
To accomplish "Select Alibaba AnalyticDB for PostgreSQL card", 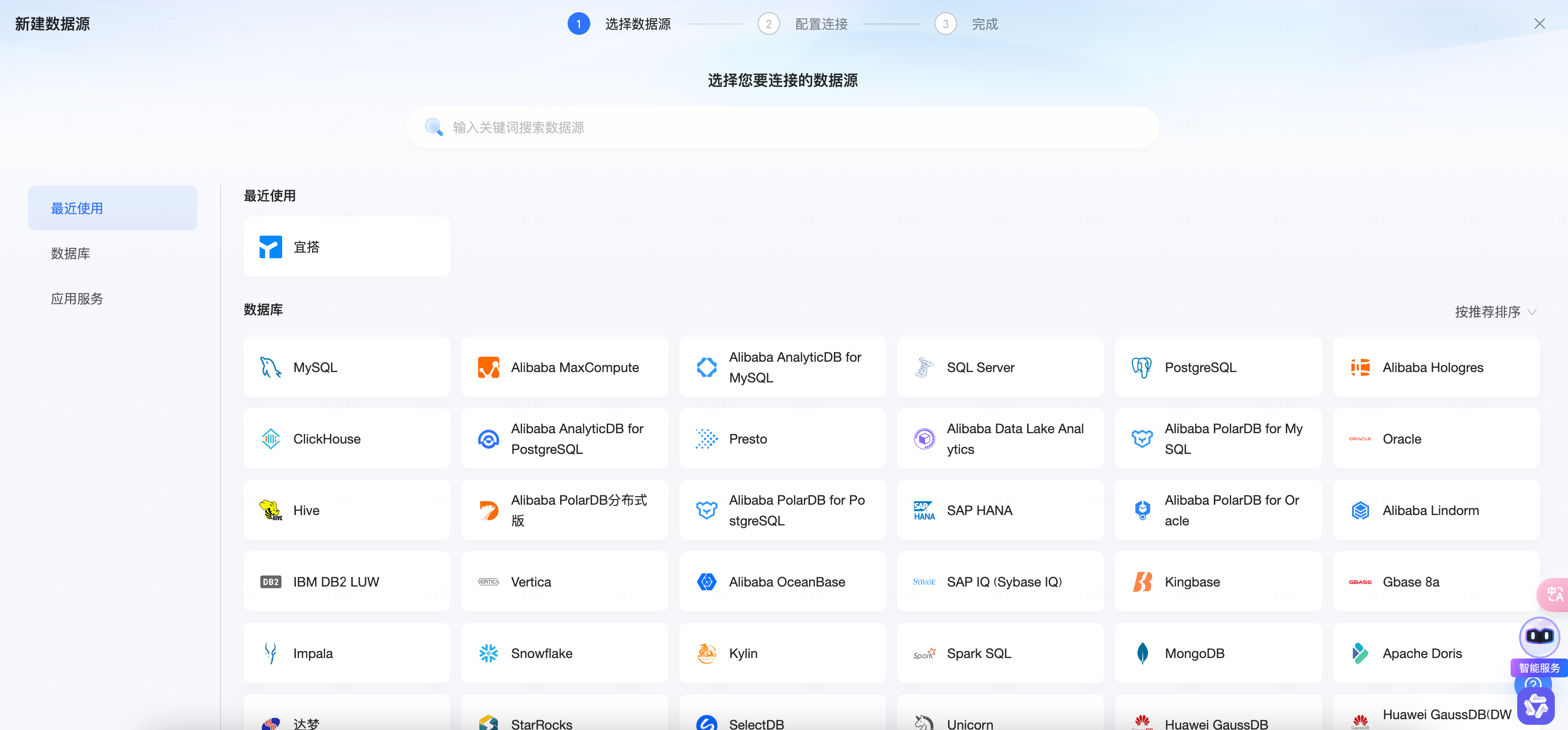I will tap(564, 438).
